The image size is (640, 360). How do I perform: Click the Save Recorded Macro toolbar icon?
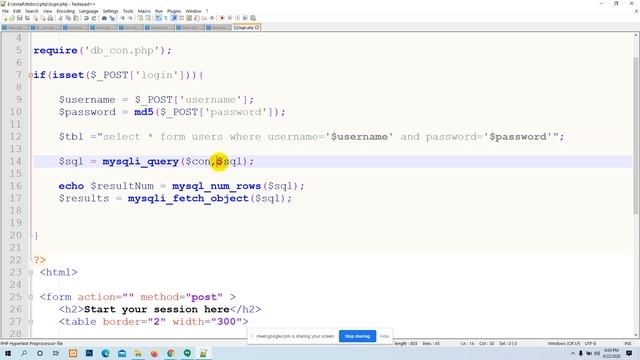click(253, 18)
